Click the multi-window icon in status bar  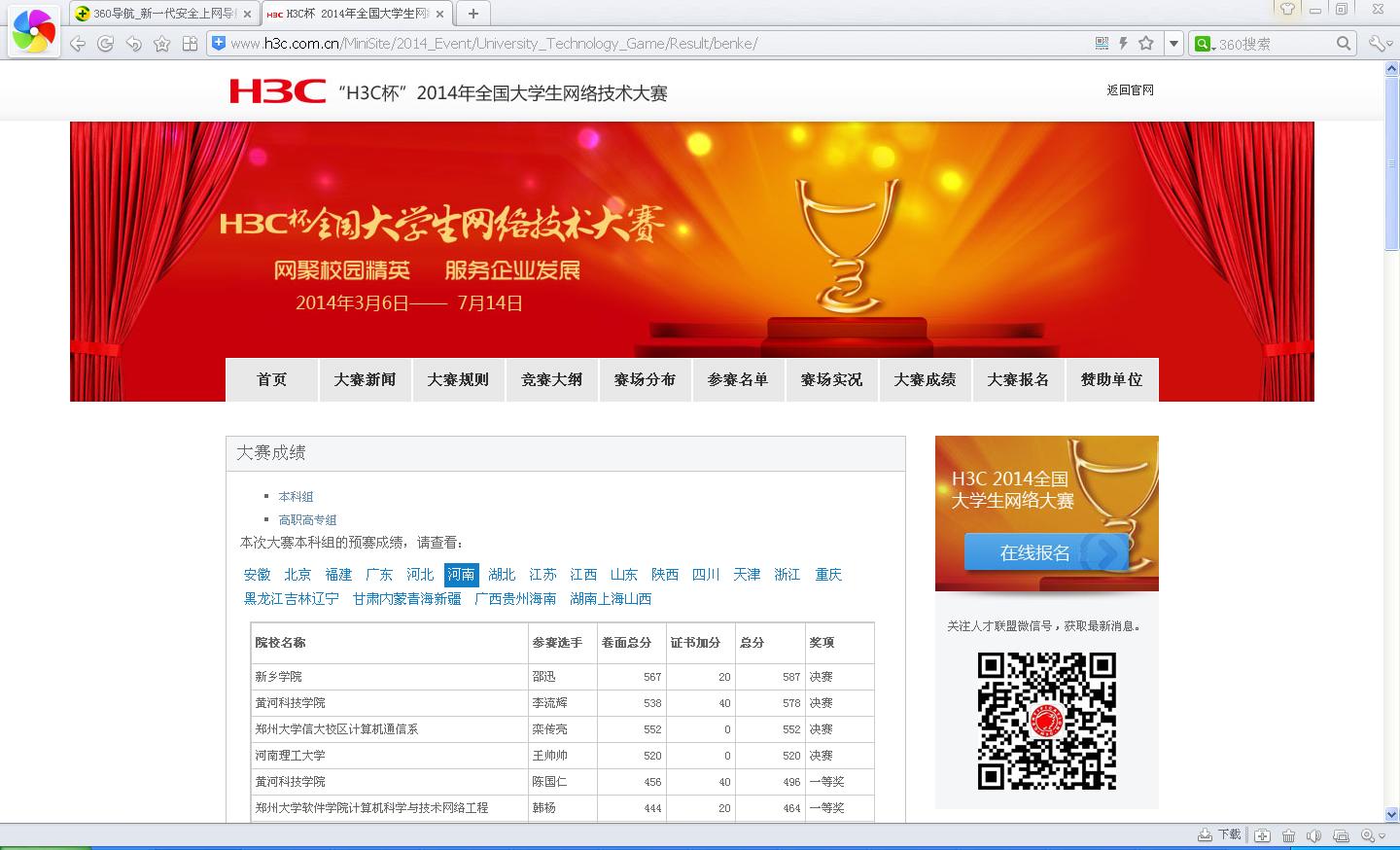(x=1341, y=835)
